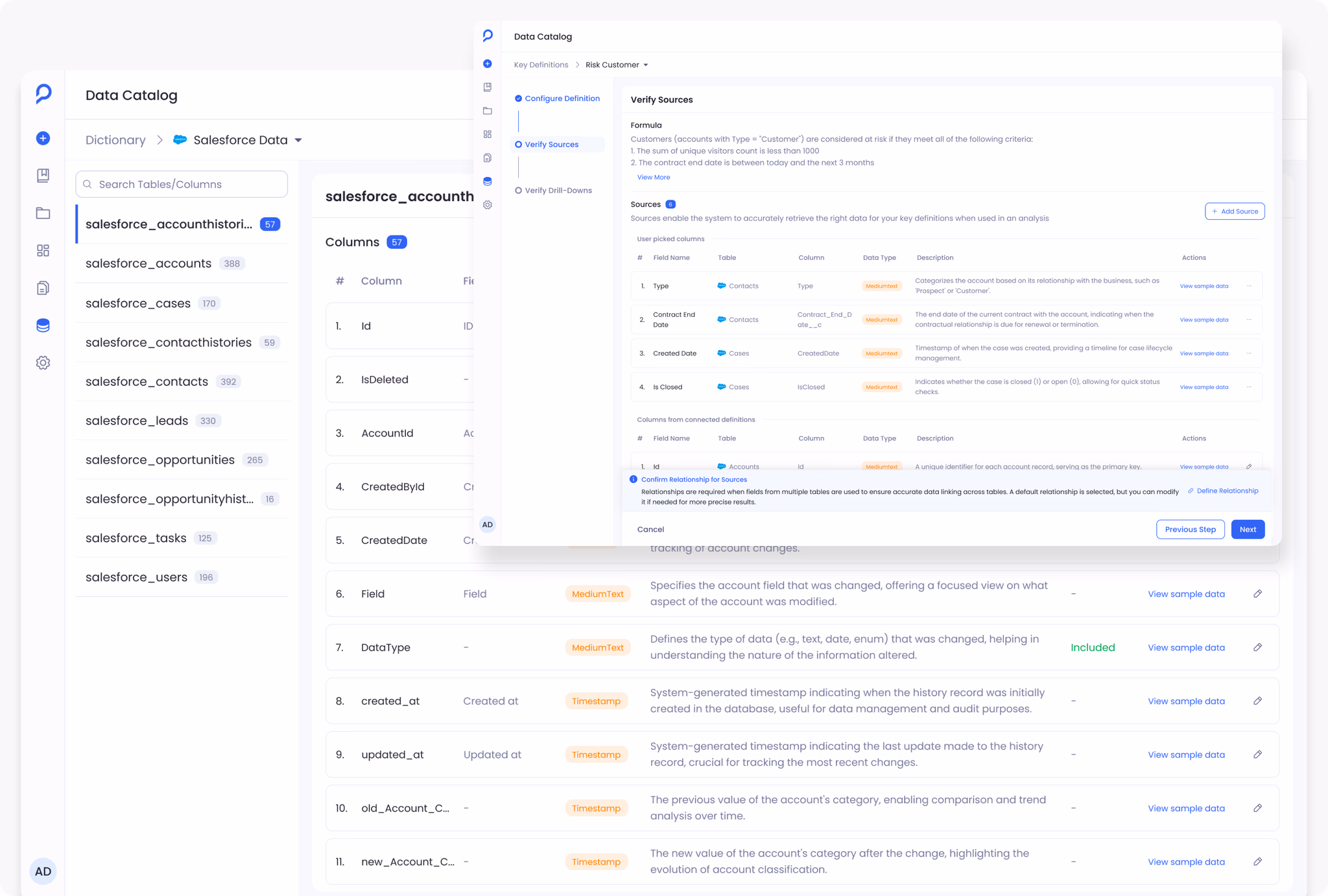View sample data for the updated_at column

pos(1186,755)
